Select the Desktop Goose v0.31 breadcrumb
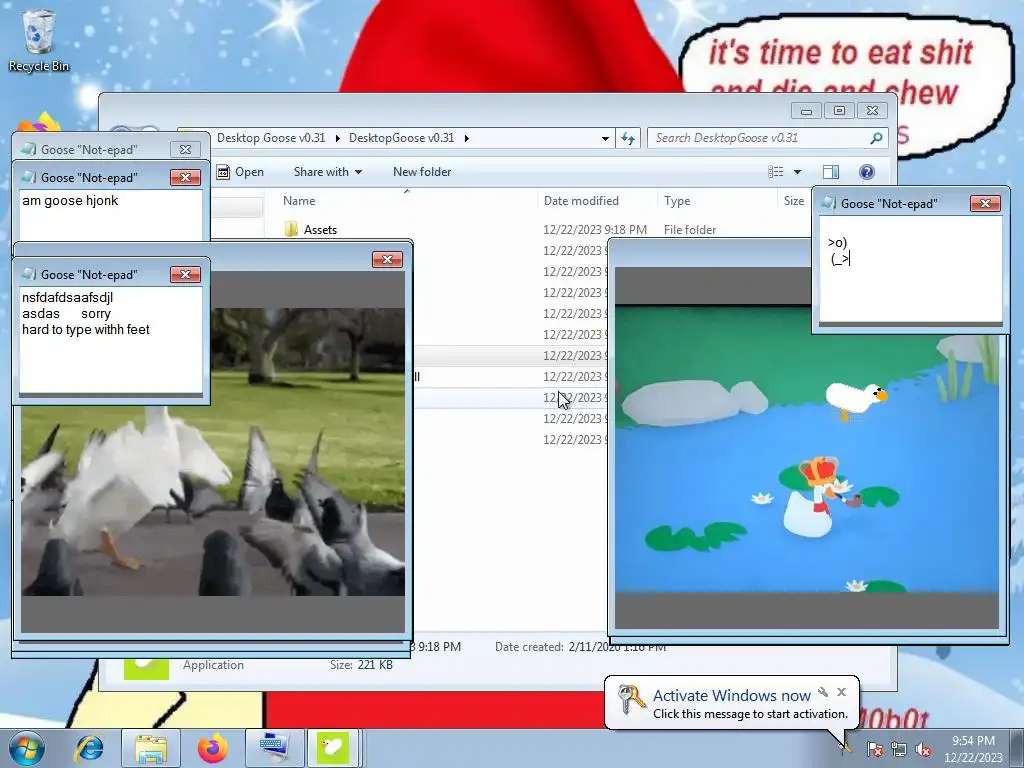Viewport: 1024px width, 768px height. click(x=270, y=138)
